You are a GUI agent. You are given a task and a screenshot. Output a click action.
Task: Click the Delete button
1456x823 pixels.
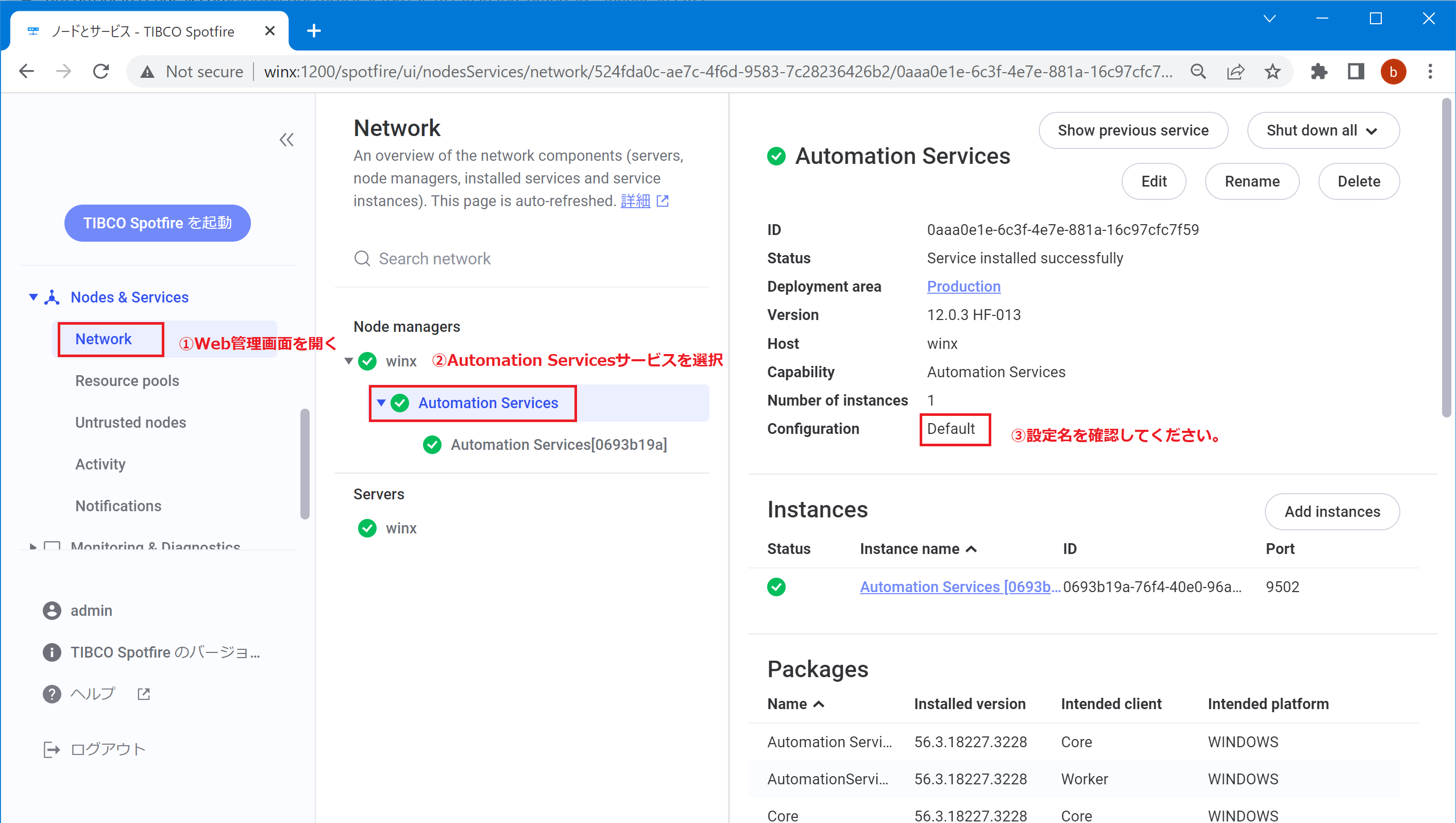tap(1359, 181)
